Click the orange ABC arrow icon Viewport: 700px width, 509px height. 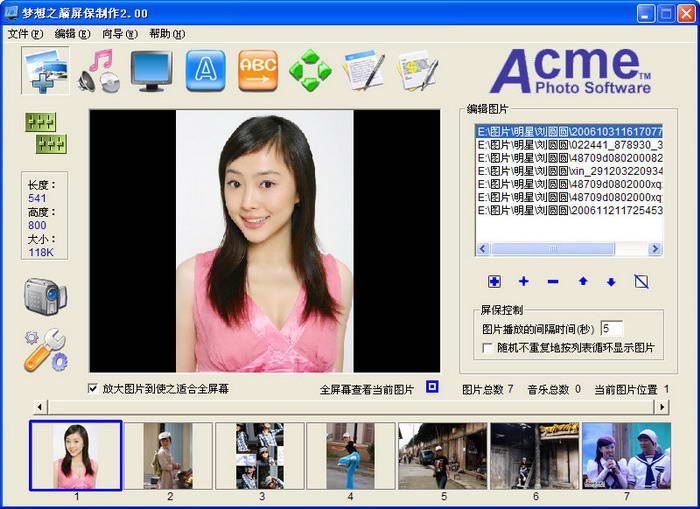coord(258,71)
